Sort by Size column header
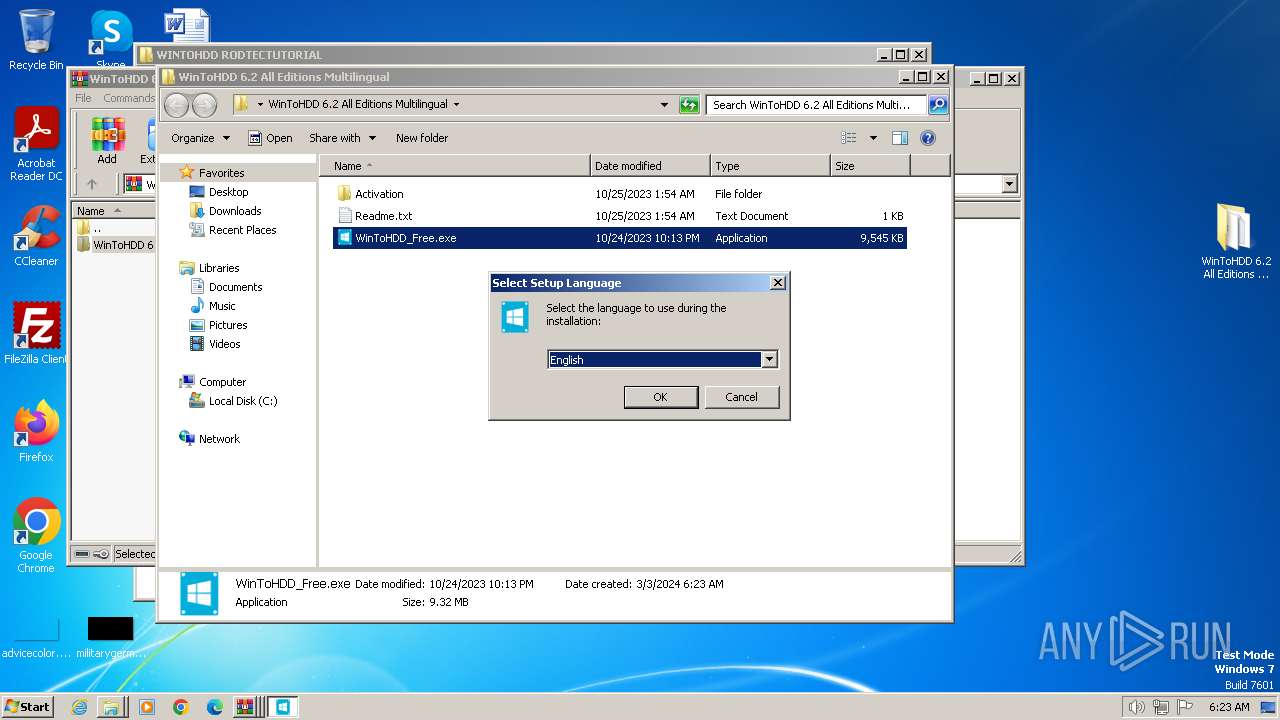 click(870, 166)
